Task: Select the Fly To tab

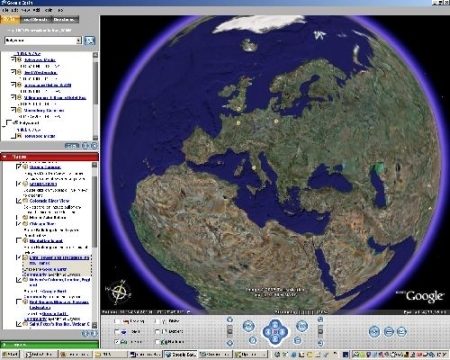Action: (10, 19)
